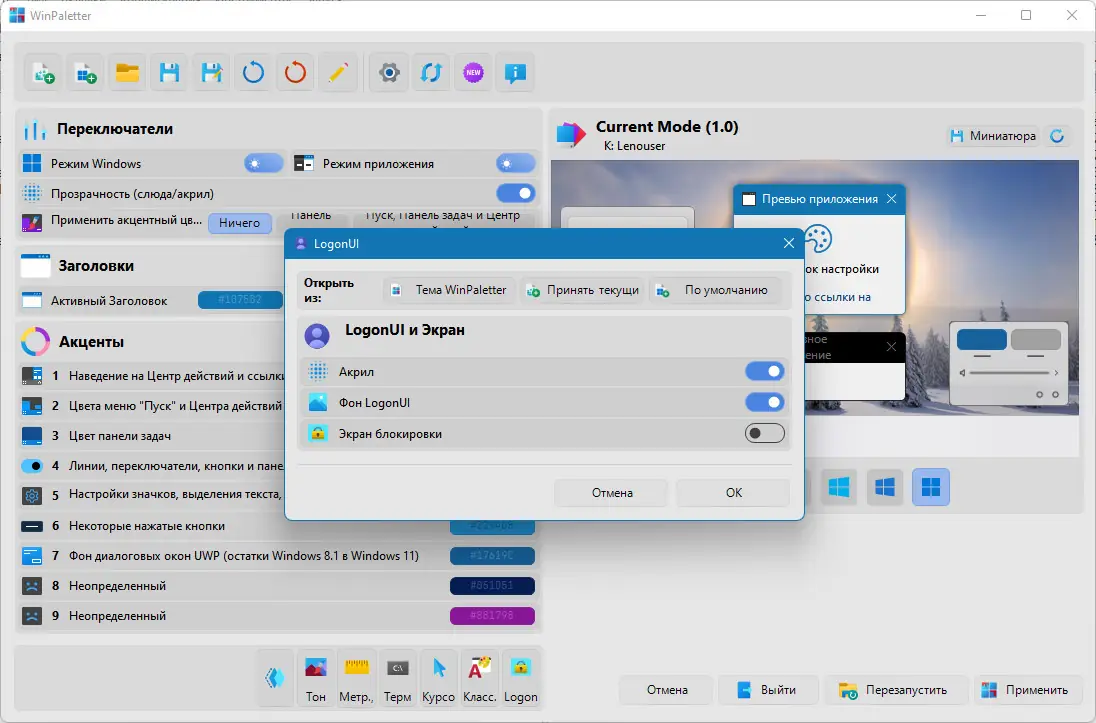Open the blue info speech bubble icon
The width and height of the screenshot is (1096, 723).
[515, 73]
